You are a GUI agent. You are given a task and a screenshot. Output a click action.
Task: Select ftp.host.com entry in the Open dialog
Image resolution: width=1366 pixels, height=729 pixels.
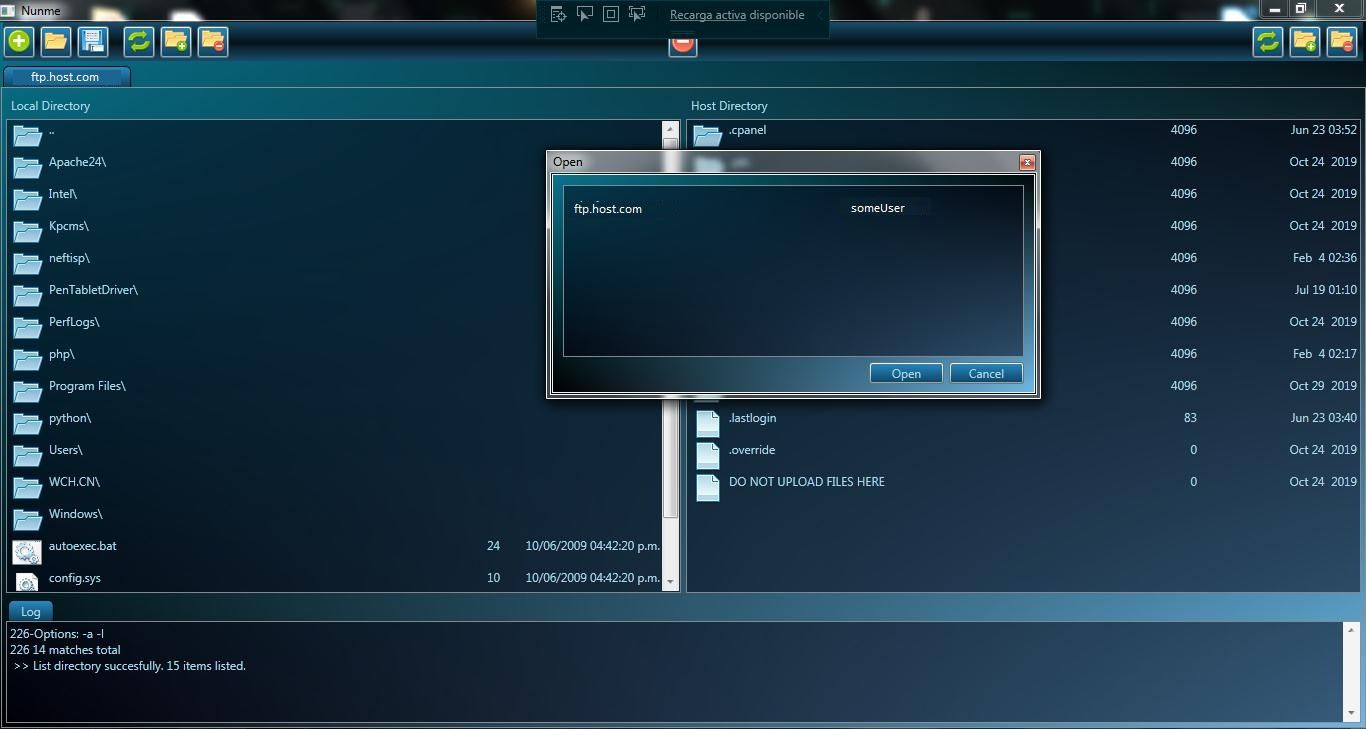[608, 208]
